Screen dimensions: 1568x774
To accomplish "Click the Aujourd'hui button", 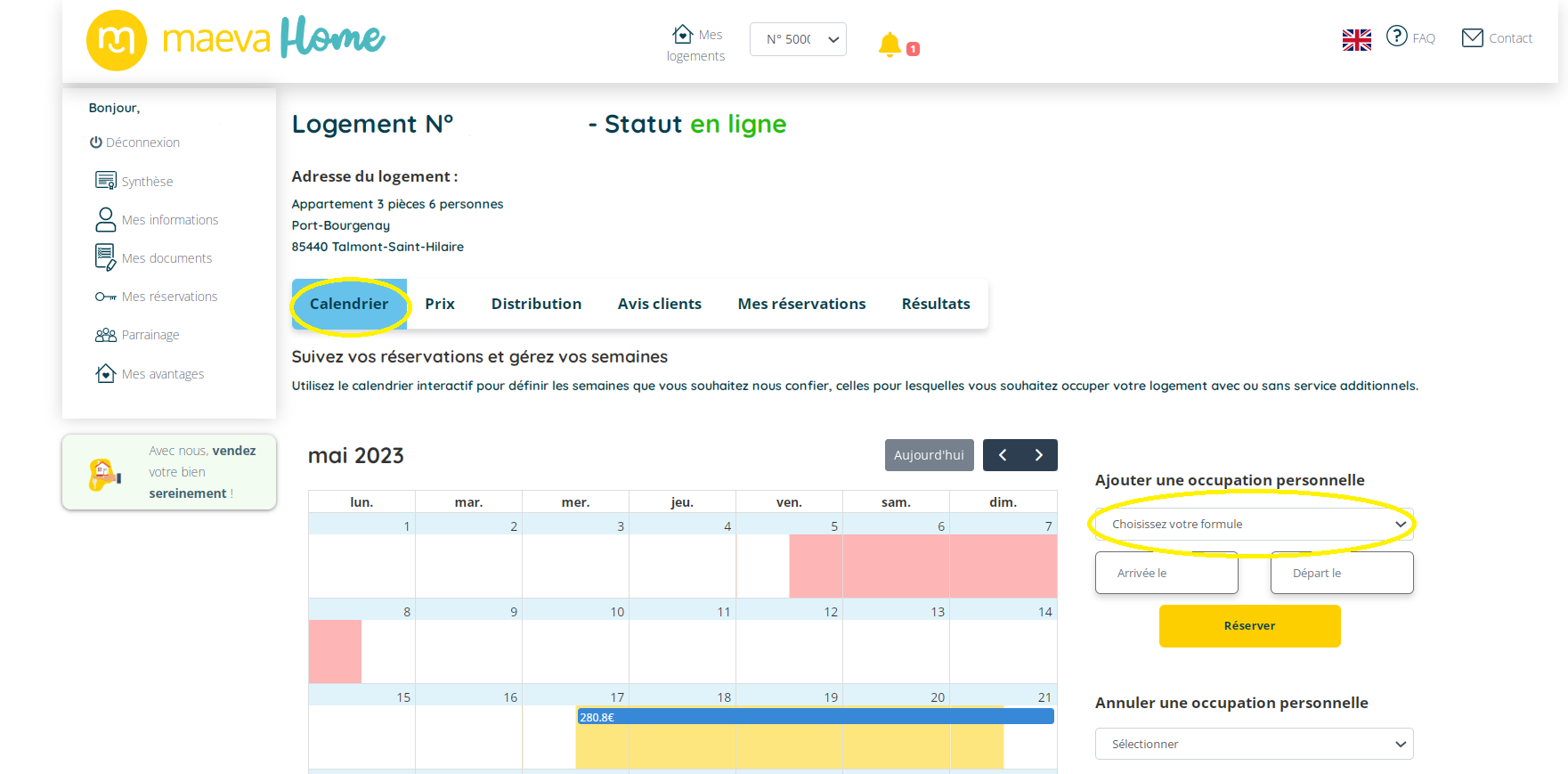I will coord(929,455).
